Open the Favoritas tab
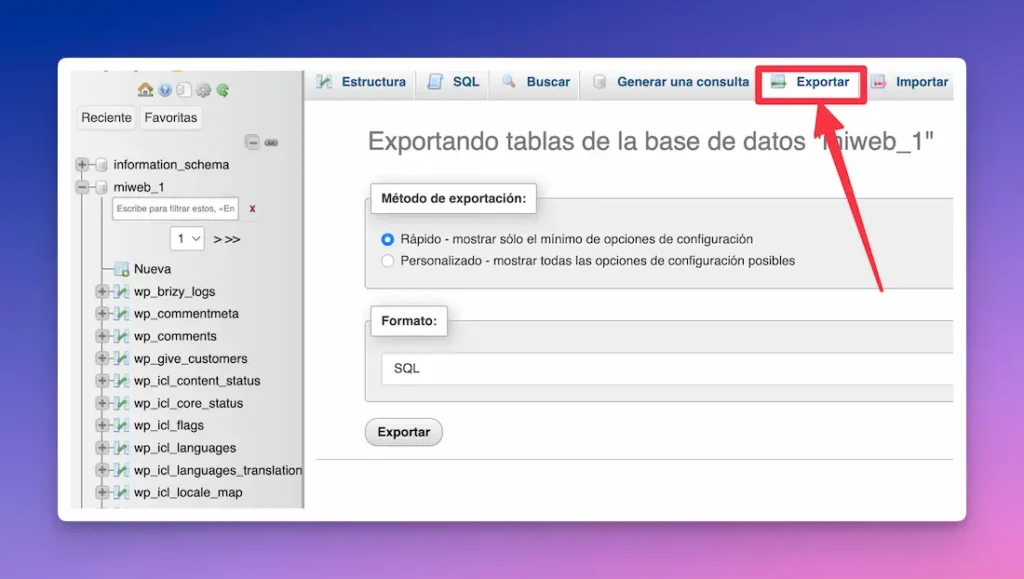The width and height of the screenshot is (1024, 579). pyautogui.click(x=170, y=117)
